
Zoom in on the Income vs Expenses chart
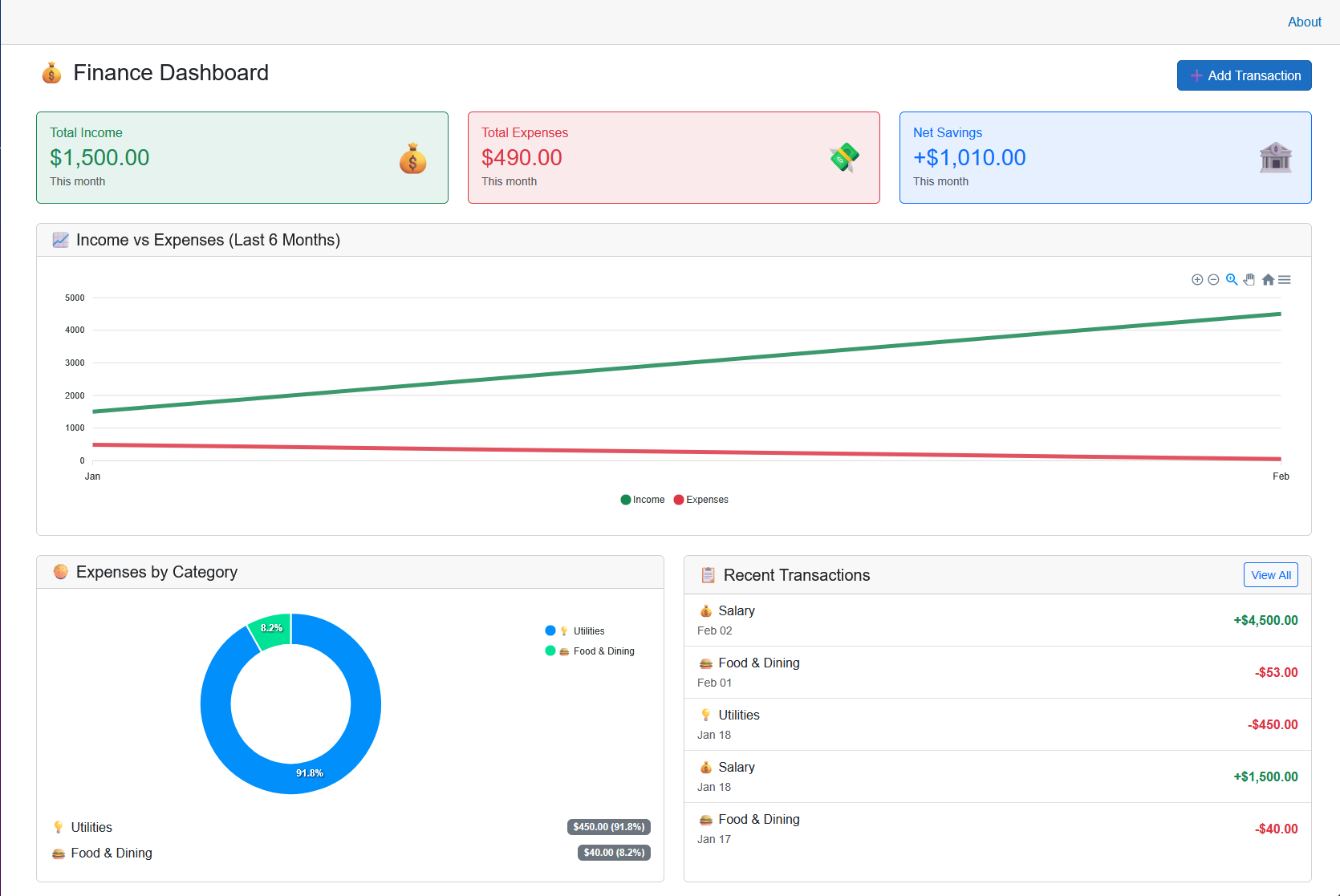coord(1196,279)
